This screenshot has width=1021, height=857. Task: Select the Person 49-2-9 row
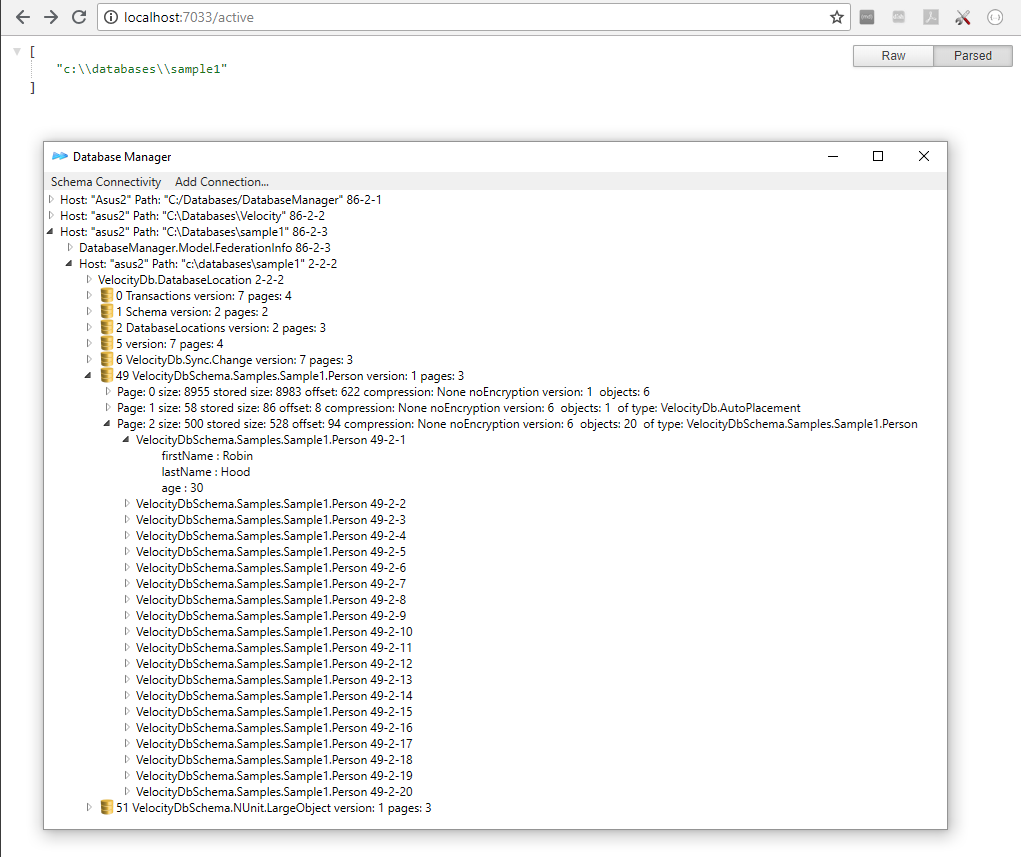[271, 615]
